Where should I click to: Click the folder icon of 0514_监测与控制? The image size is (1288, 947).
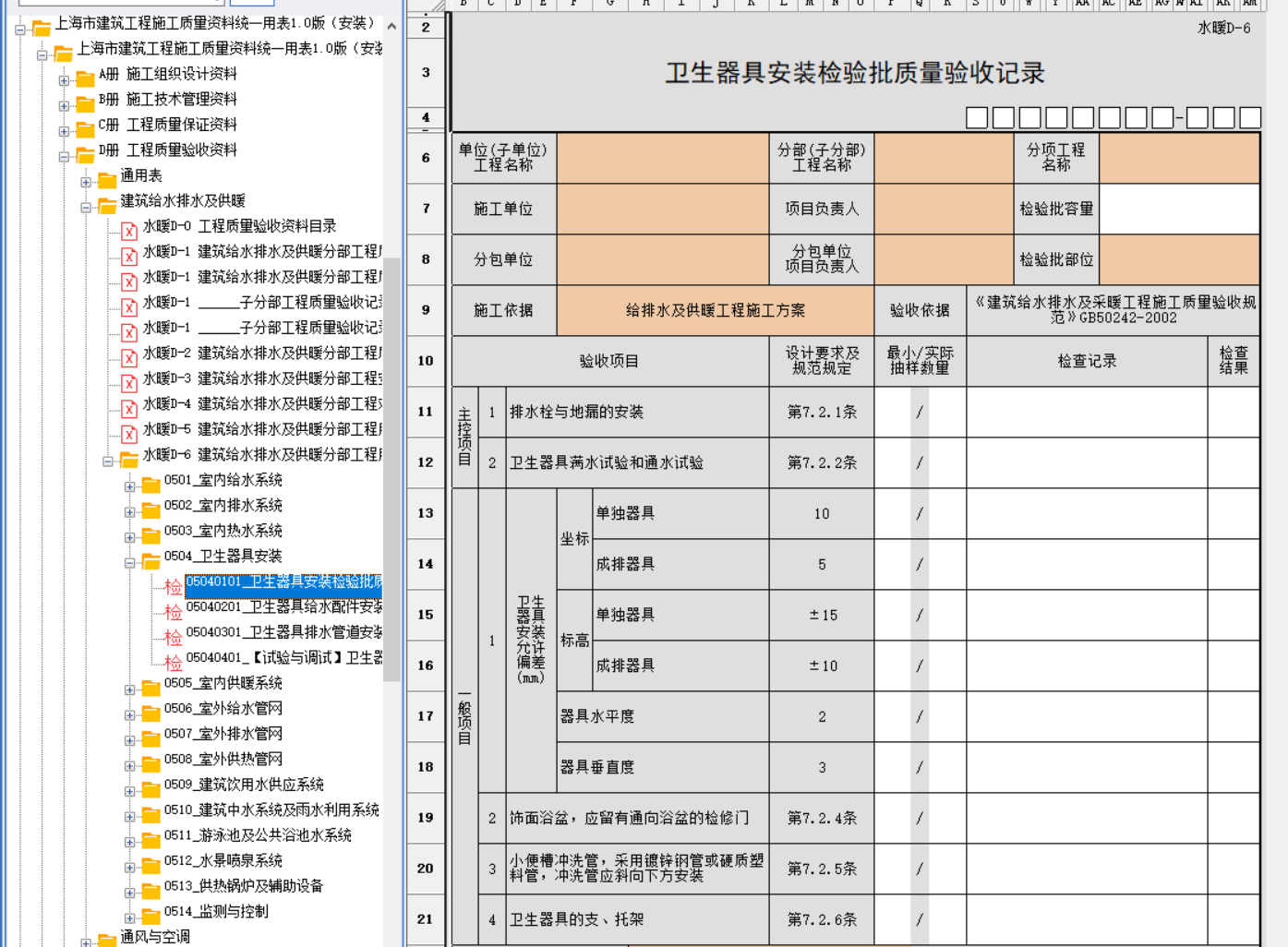click(x=150, y=916)
